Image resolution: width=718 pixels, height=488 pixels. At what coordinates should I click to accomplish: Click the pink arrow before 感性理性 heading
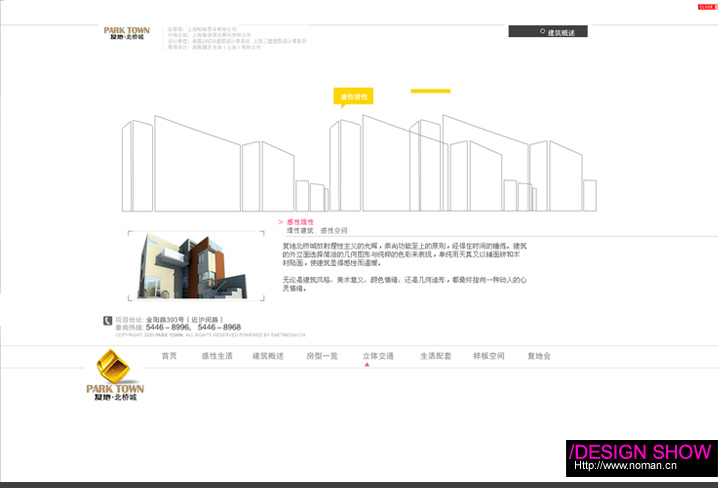pyautogui.click(x=280, y=221)
